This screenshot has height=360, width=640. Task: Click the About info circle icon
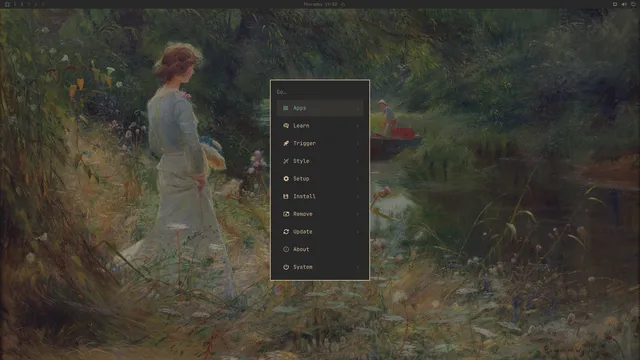[286, 249]
